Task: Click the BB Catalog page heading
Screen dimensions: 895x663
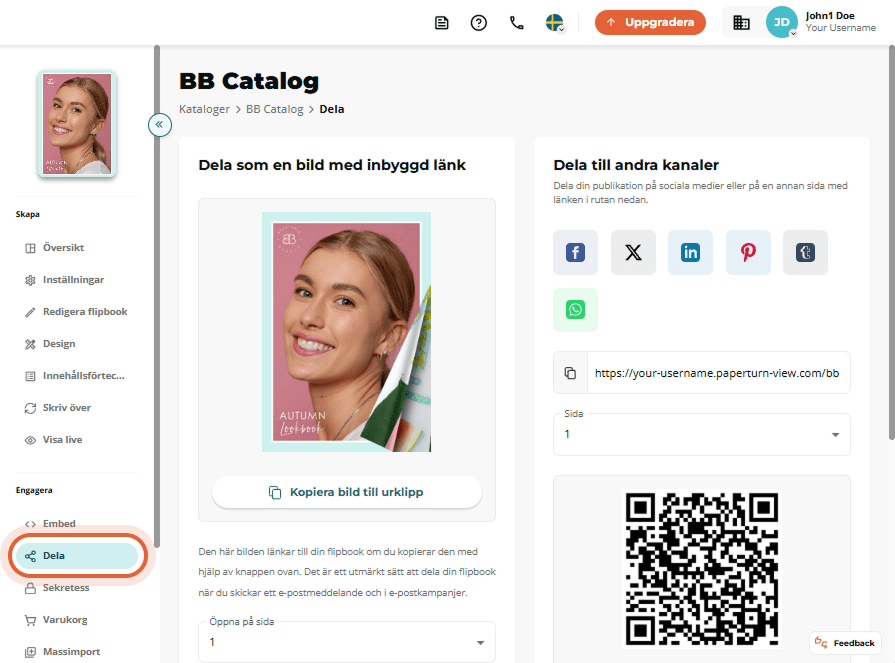Action: pos(249,81)
